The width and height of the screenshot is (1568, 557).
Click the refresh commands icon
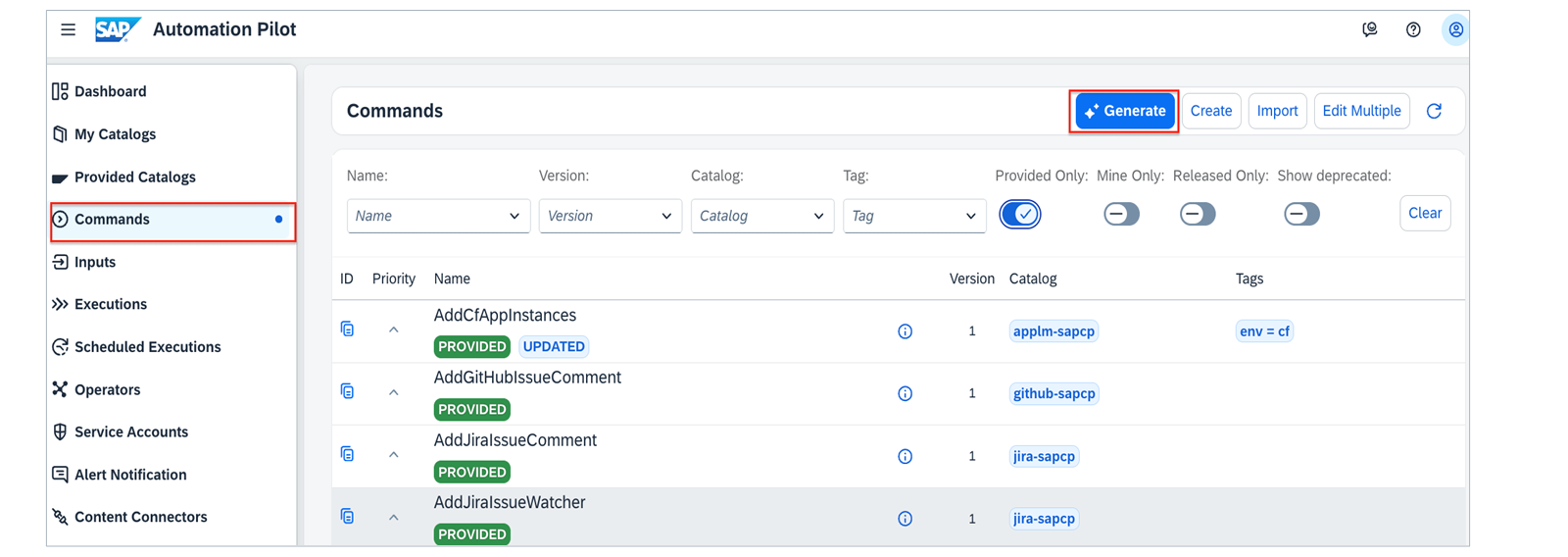tap(1434, 111)
